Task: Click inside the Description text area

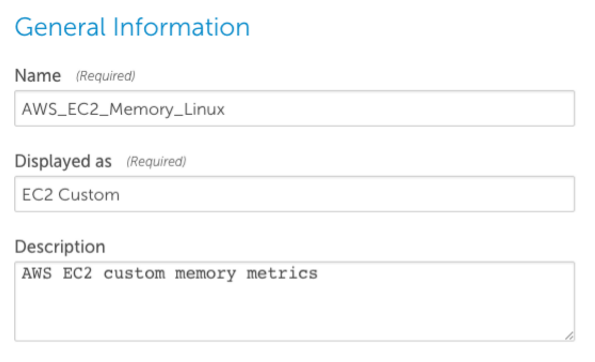Action: [x=294, y=301]
